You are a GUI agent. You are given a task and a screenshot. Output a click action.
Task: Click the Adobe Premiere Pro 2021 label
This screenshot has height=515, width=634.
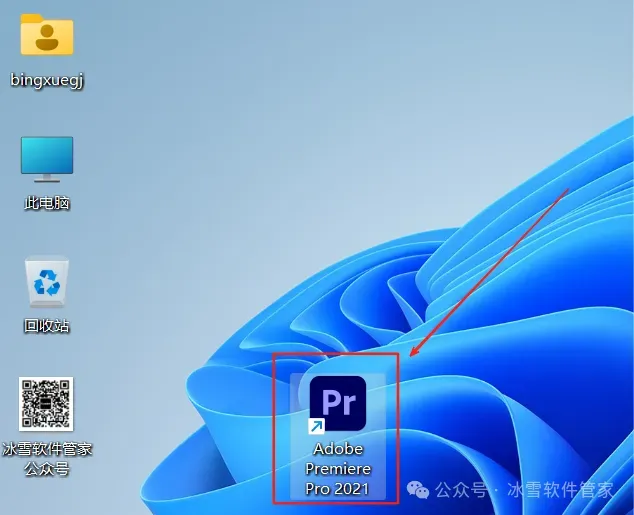click(x=338, y=469)
